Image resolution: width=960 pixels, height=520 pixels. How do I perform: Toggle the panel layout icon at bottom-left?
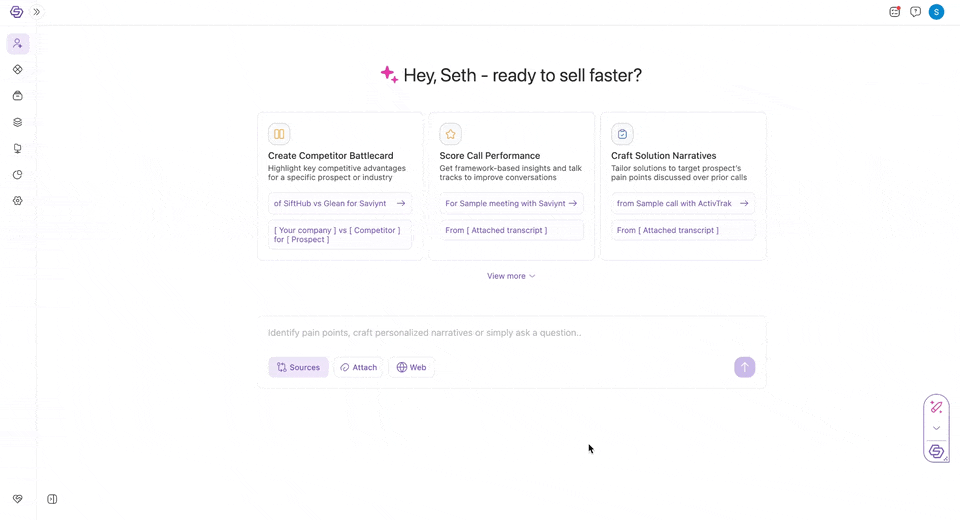(52, 499)
